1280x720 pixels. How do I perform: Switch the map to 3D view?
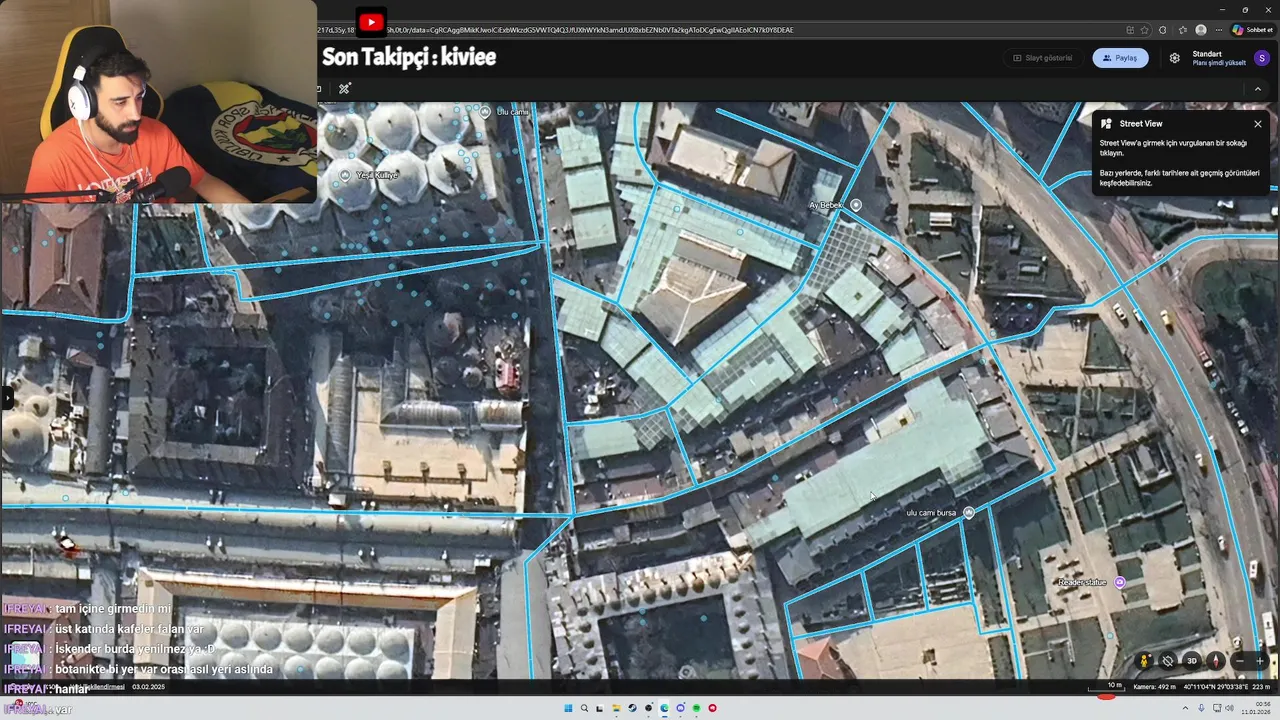[1192, 661]
